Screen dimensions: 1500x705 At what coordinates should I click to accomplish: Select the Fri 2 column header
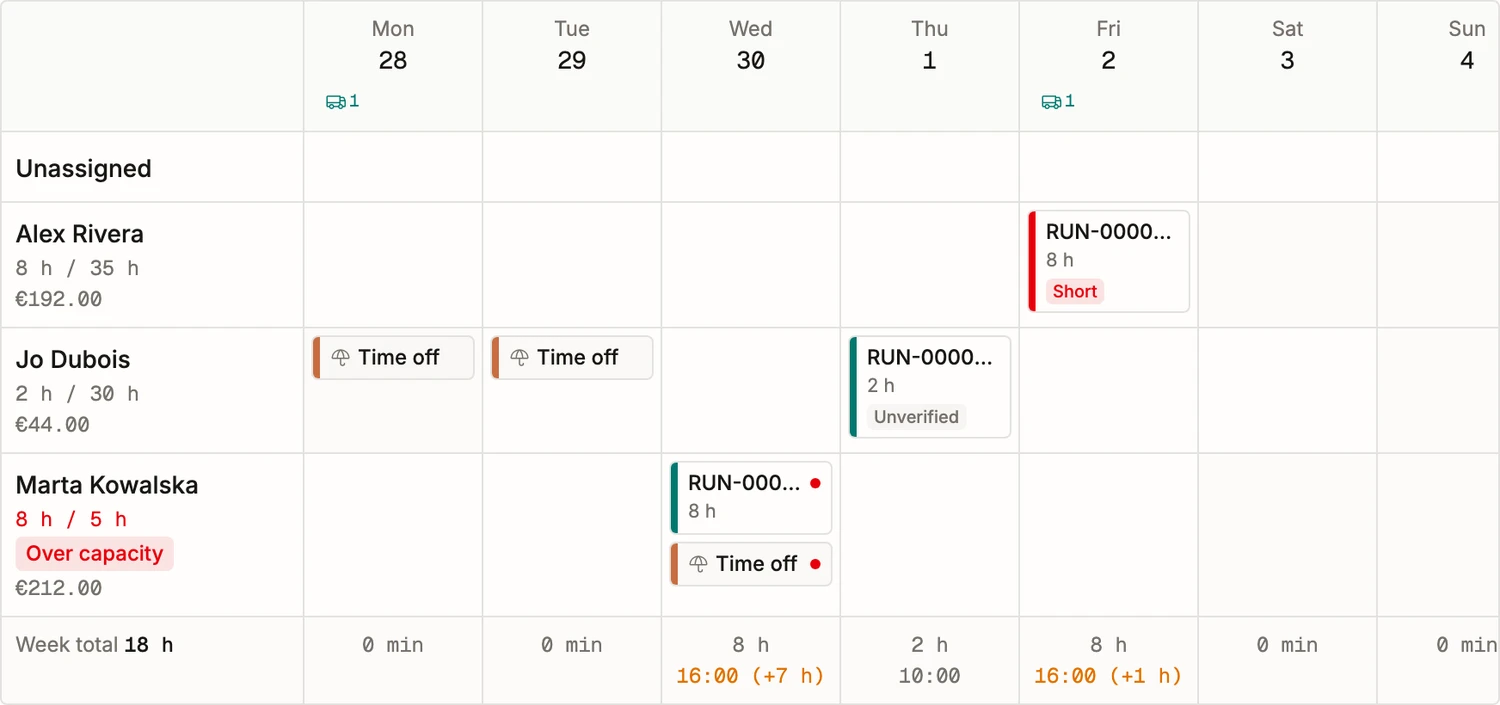tap(1109, 66)
